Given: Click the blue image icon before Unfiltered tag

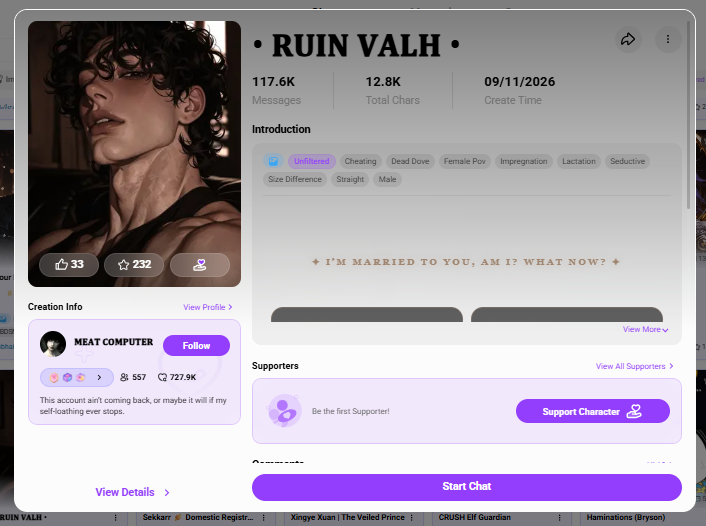Looking at the screenshot, I should point(273,161).
